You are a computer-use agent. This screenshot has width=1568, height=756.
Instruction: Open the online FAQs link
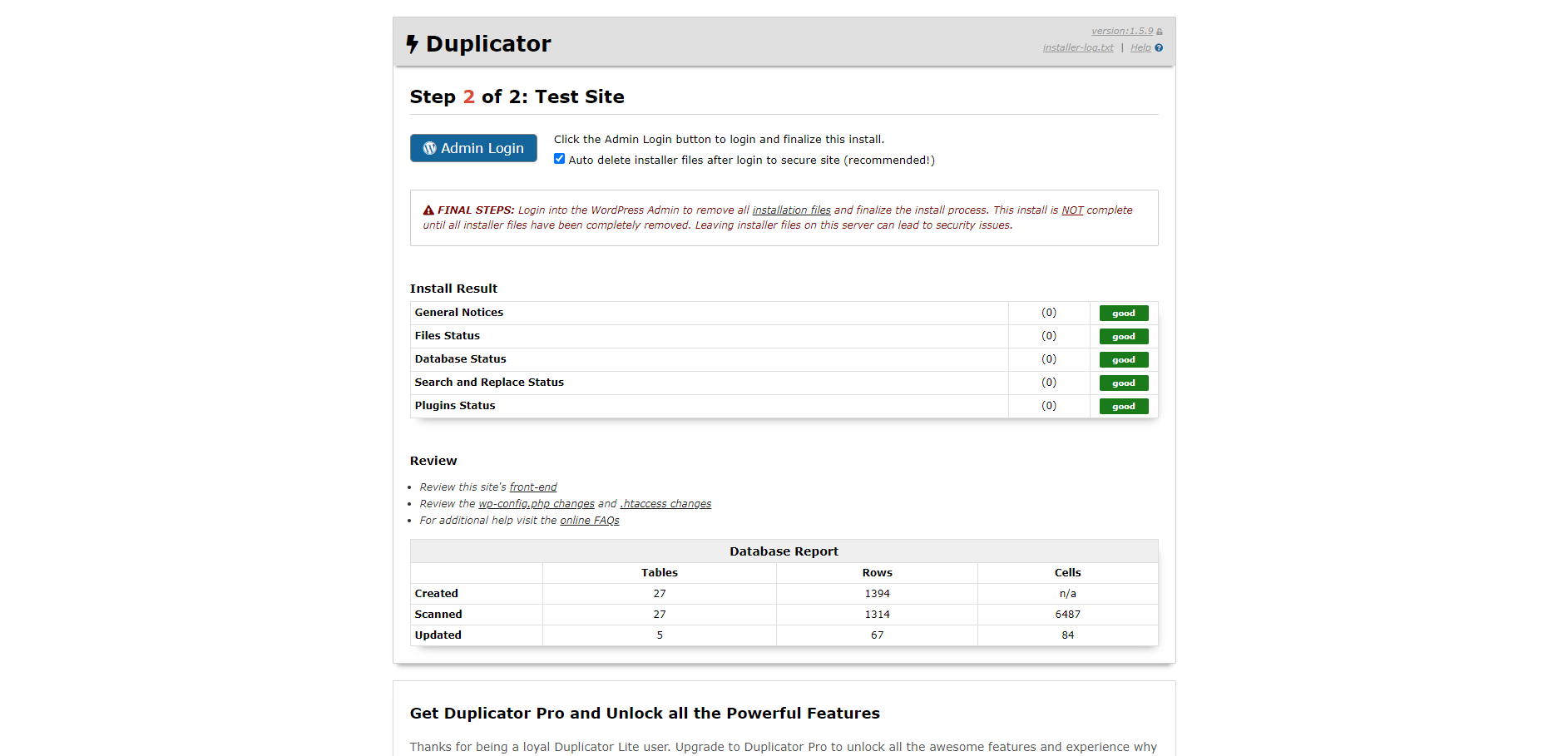point(590,521)
